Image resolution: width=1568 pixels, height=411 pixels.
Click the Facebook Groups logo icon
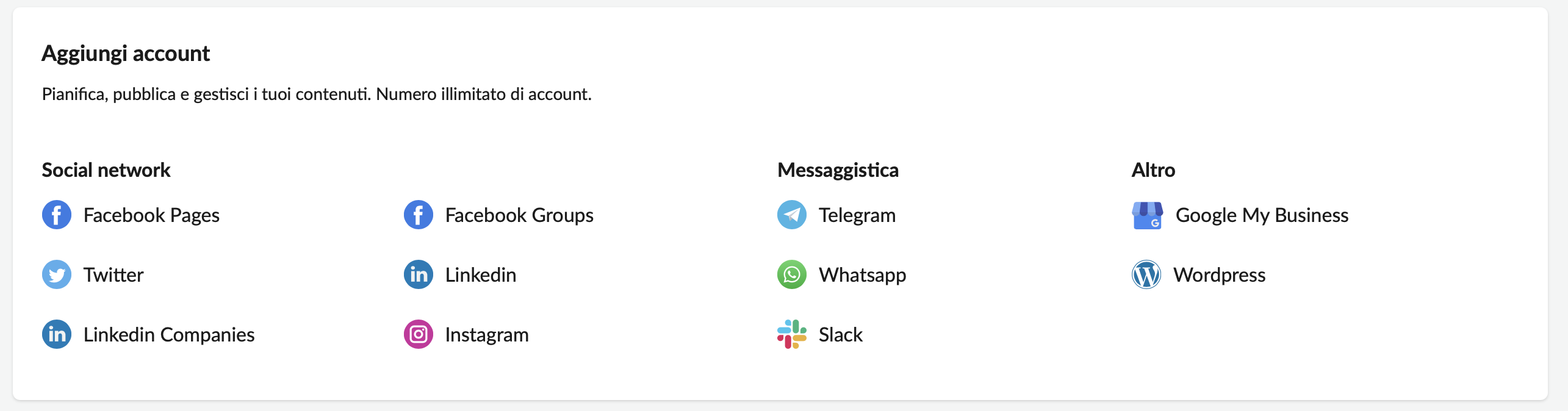click(x=419, y=215)
